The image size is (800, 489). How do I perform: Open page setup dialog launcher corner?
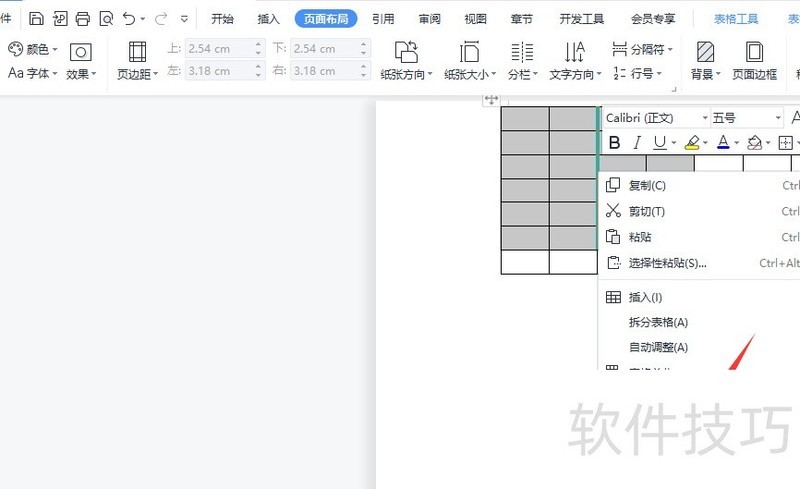[x=673, y=89]
